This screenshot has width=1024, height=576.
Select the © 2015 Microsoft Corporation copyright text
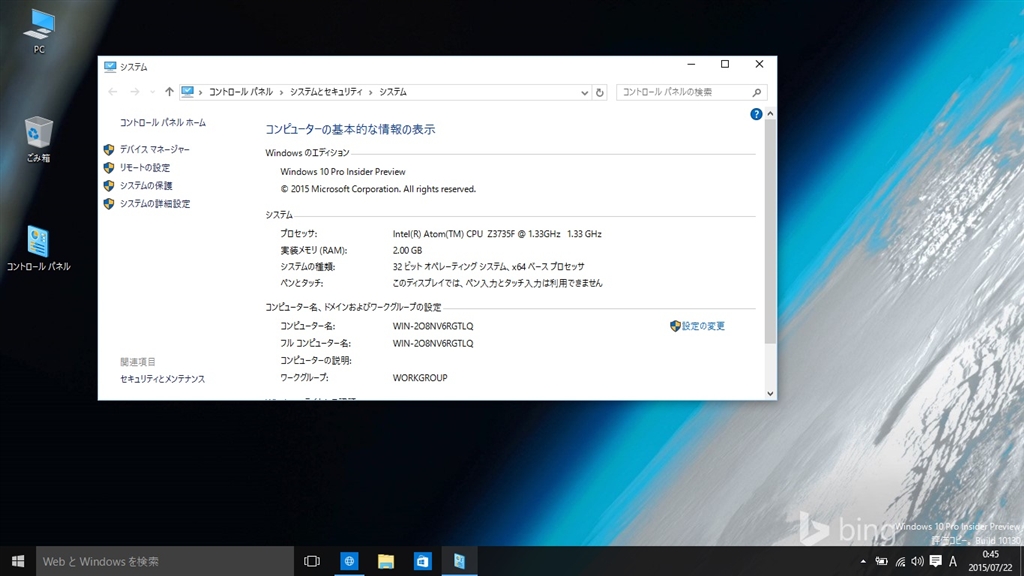pos(378,189)
